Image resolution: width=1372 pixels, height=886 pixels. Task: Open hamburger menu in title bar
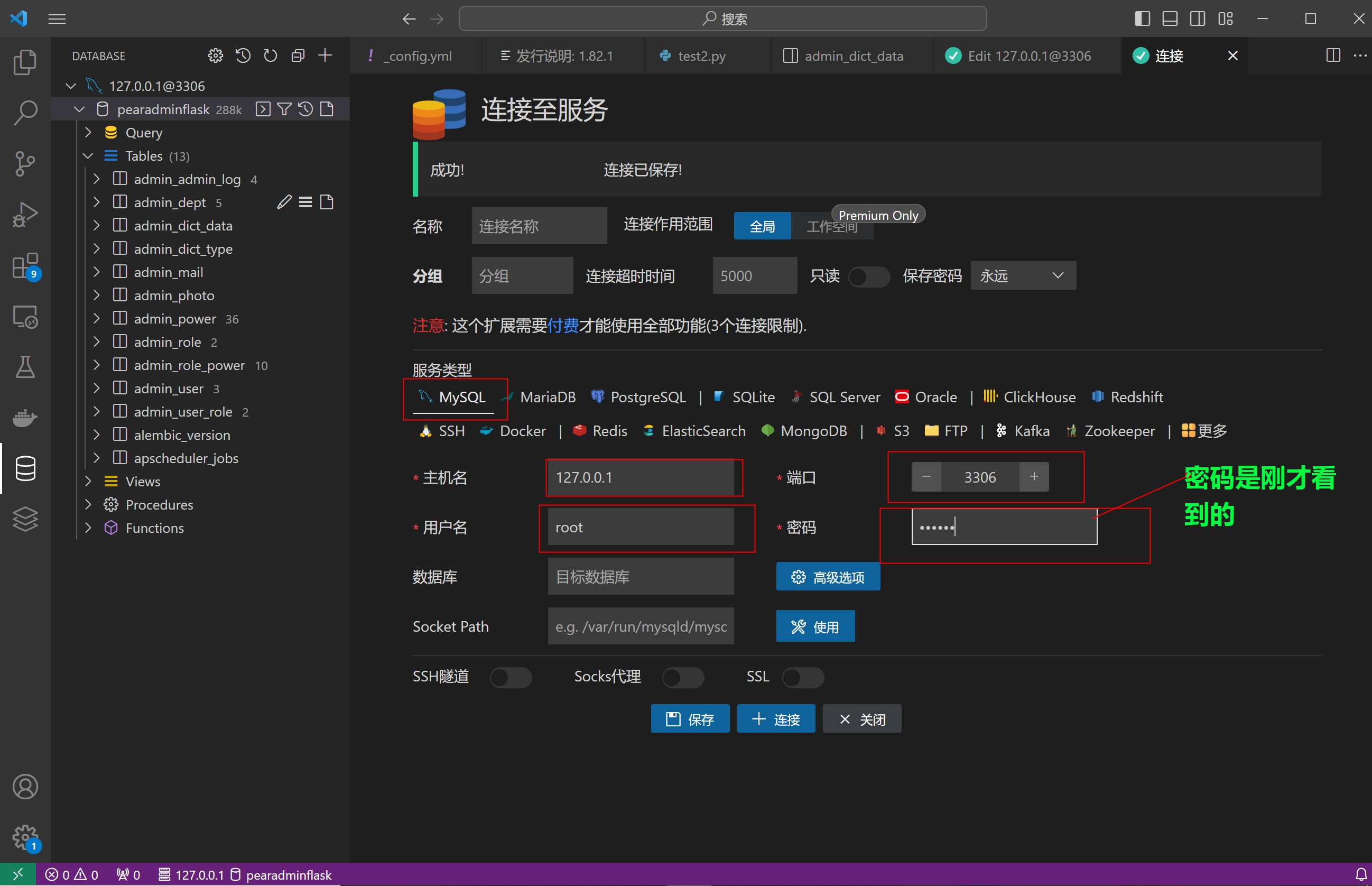coord(57,19)
